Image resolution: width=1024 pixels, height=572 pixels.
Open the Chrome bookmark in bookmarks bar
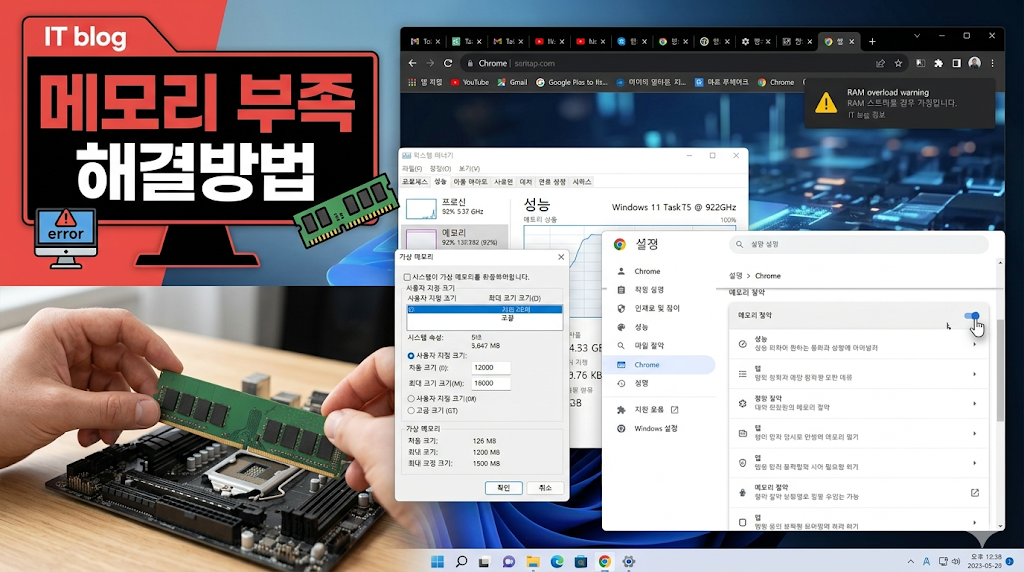(776, 82)
